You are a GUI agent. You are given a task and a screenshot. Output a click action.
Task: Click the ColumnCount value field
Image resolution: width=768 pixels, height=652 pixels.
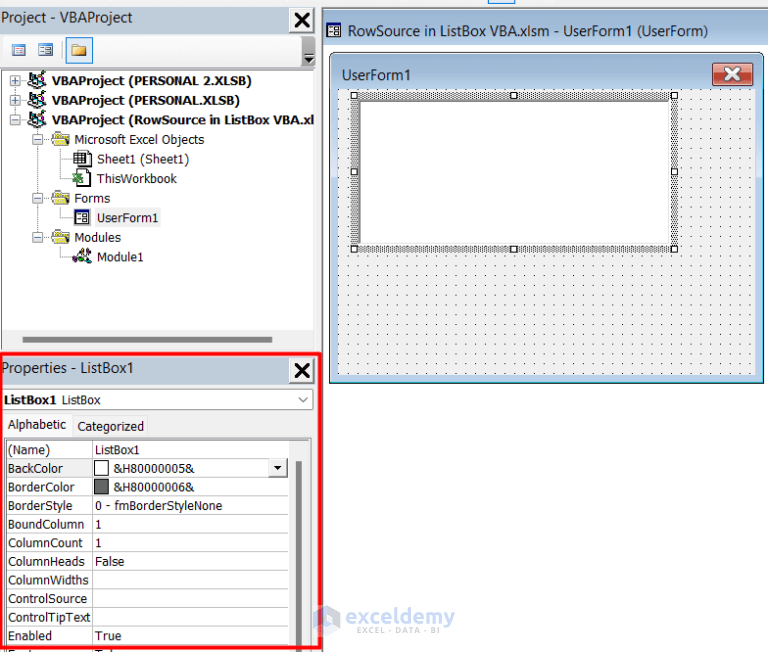pyautogui.click(x=191, y=543)
